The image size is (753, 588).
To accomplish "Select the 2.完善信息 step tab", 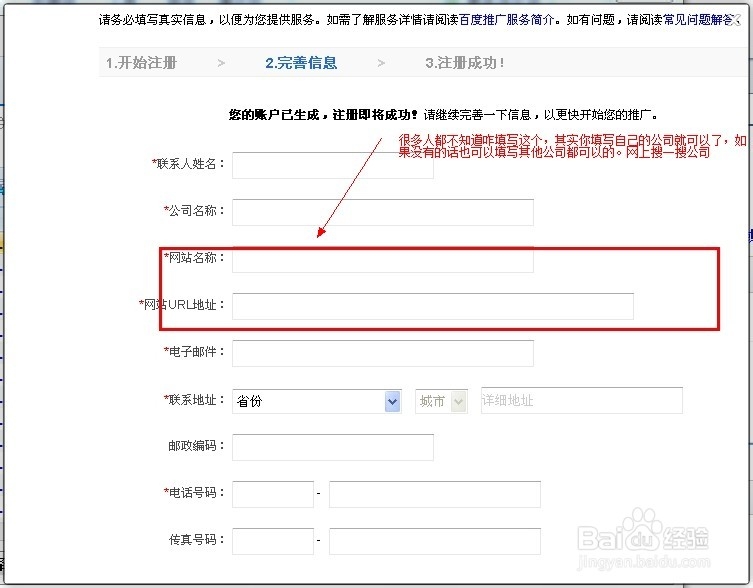I will tap(301, 63).
